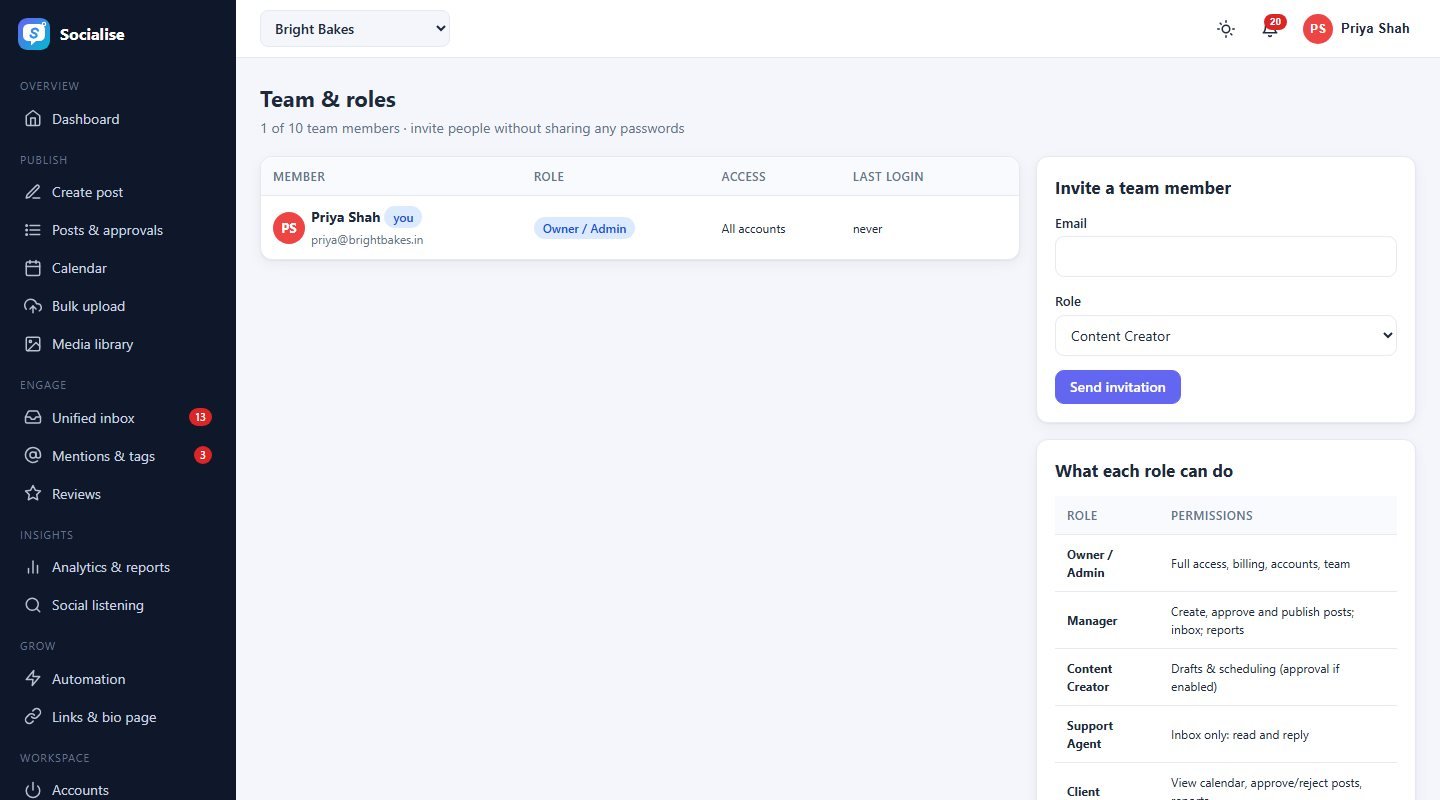
Task: Open notifications bell with 20 badge
Action: [x=1270, y=28]
